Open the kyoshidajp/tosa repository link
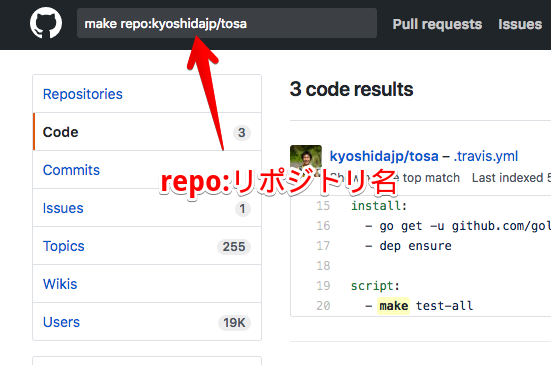 tap(384, 156)
